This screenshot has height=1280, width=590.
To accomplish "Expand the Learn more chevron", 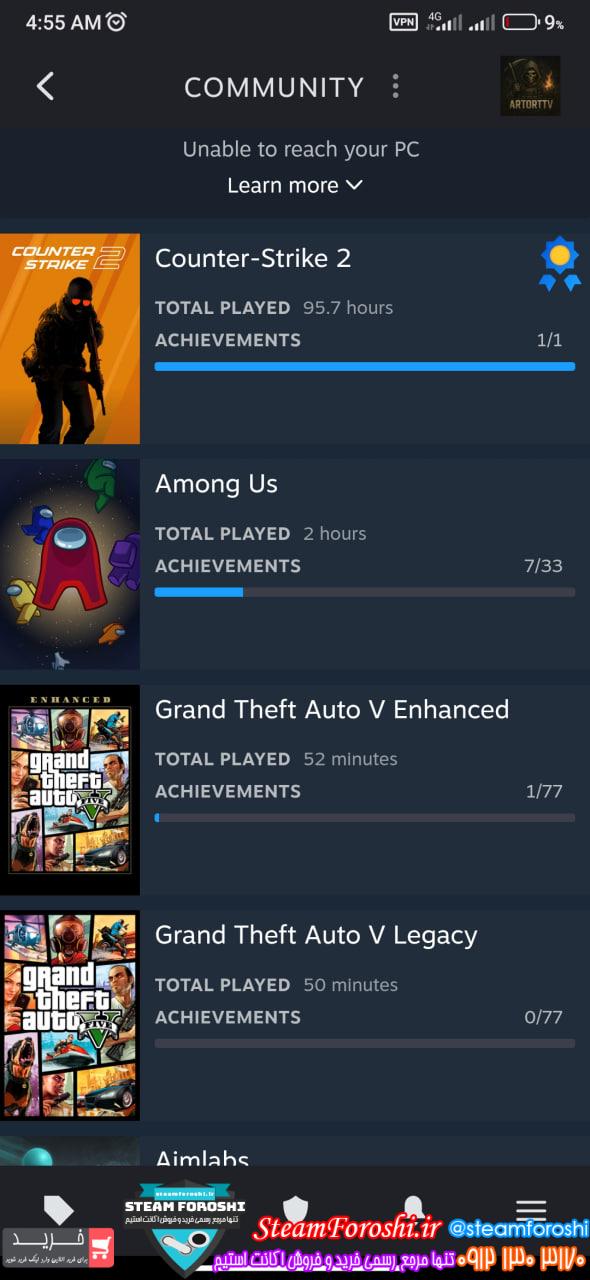I will [x=353, y=185].
